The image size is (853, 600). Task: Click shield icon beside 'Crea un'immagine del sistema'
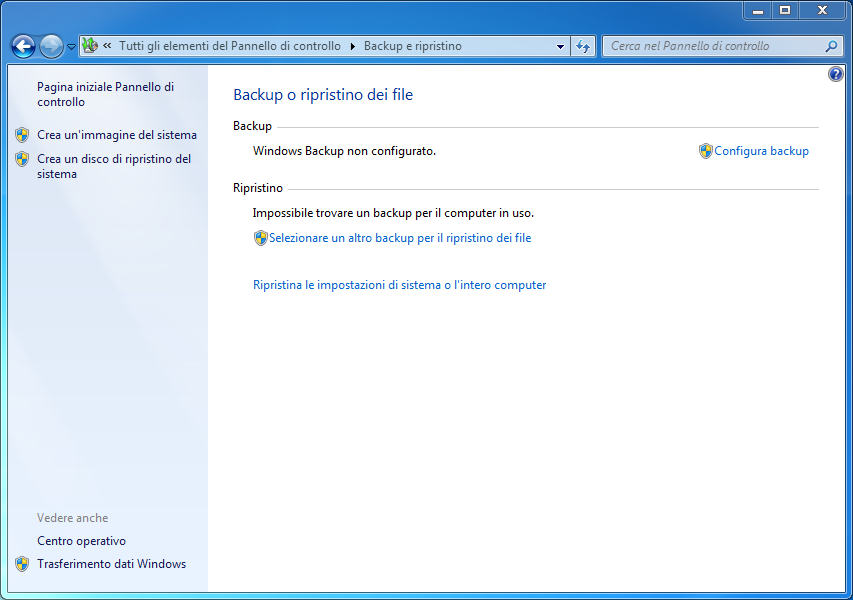(x=22, y=134)
